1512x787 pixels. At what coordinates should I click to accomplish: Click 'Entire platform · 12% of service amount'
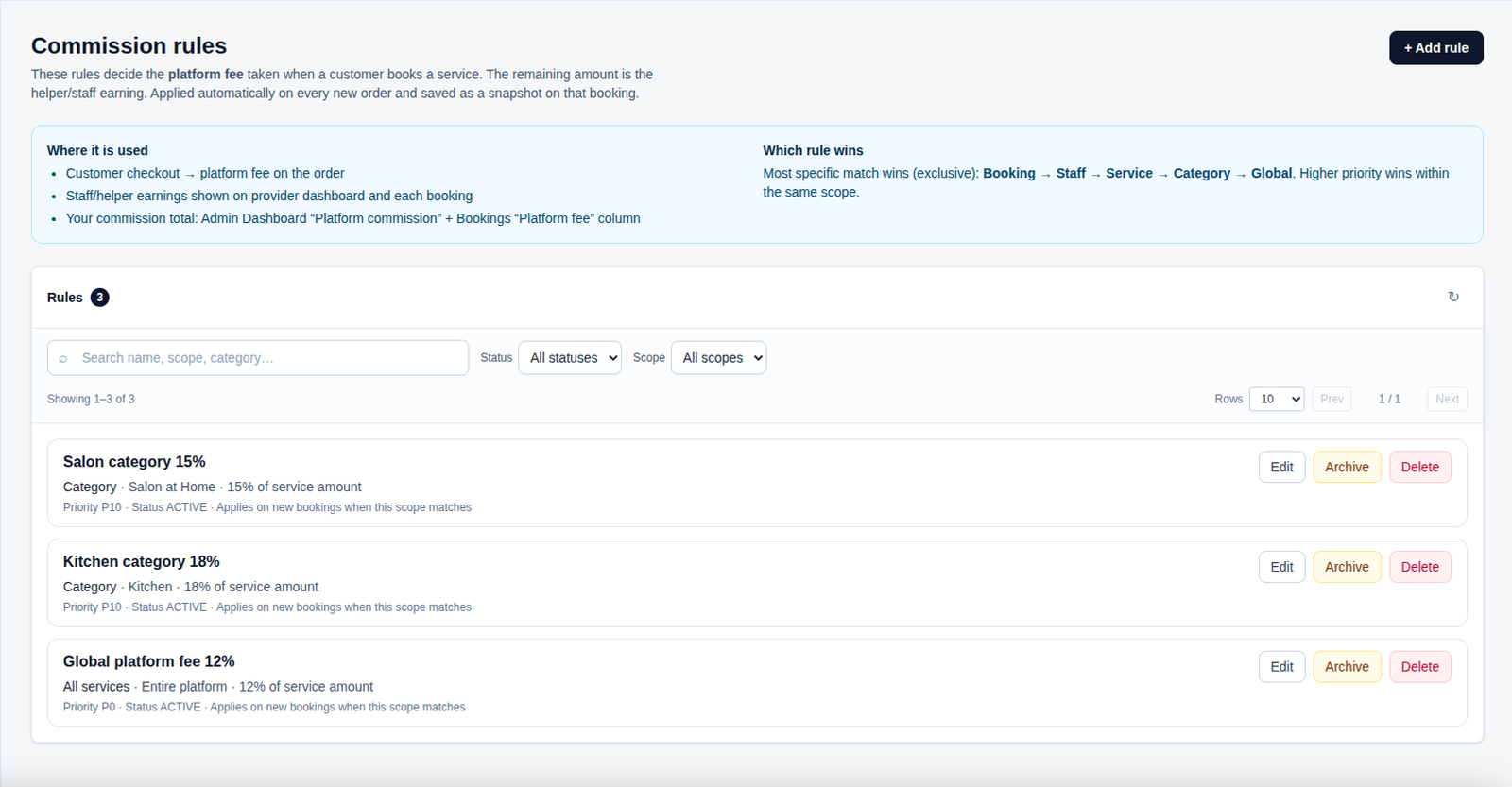[257, 687]
